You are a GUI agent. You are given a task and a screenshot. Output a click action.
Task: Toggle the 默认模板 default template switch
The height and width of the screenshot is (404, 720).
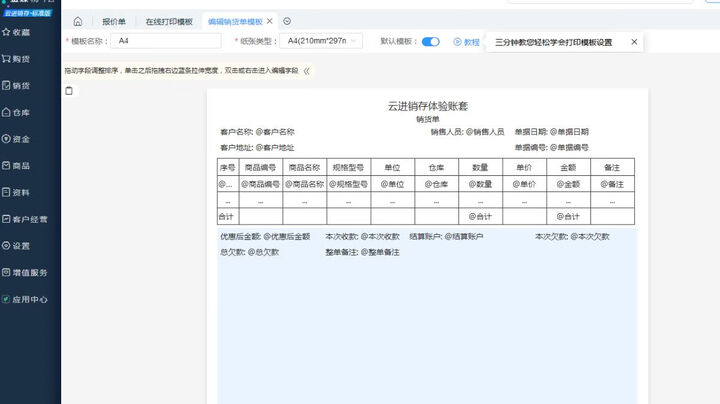point(430,42)
